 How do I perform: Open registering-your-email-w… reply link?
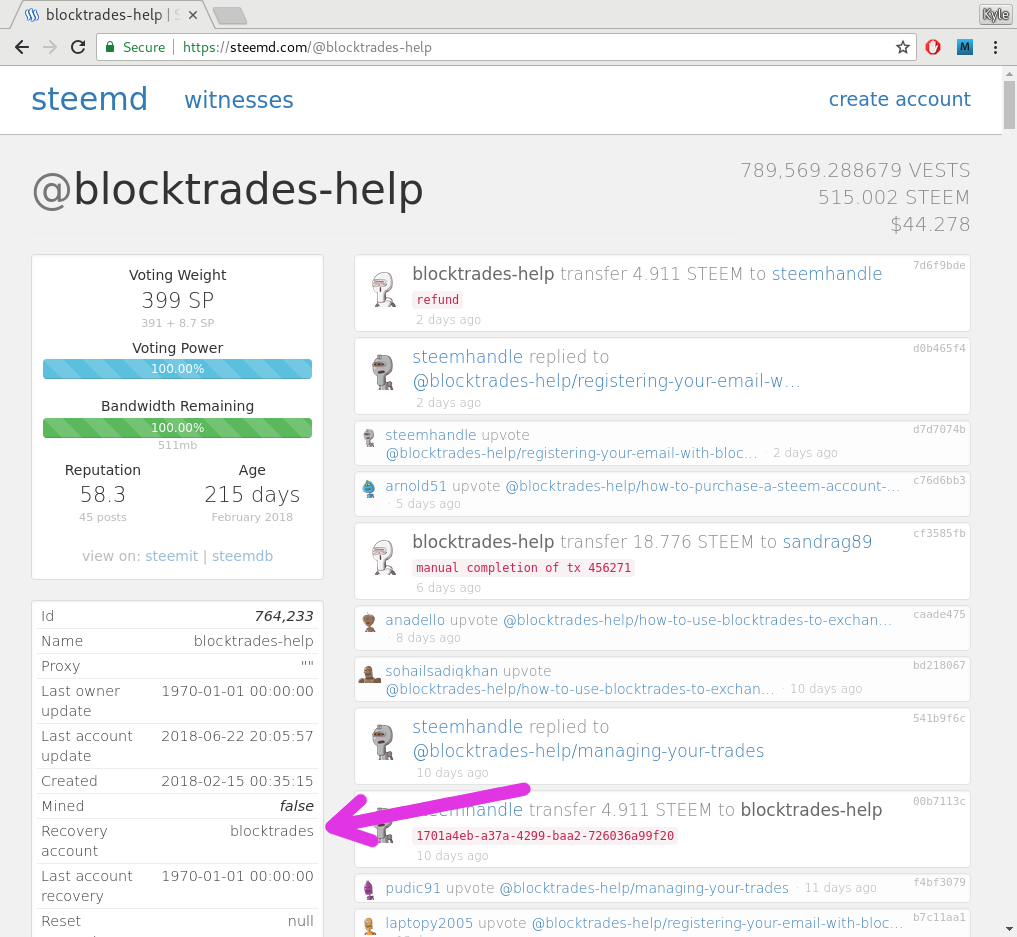pos(606,381)
